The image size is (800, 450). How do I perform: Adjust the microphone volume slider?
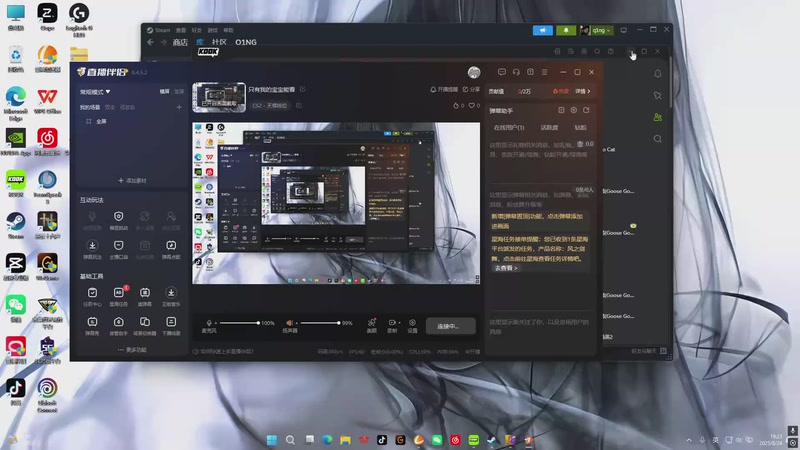pyautogui.click(x=239, y=323)
